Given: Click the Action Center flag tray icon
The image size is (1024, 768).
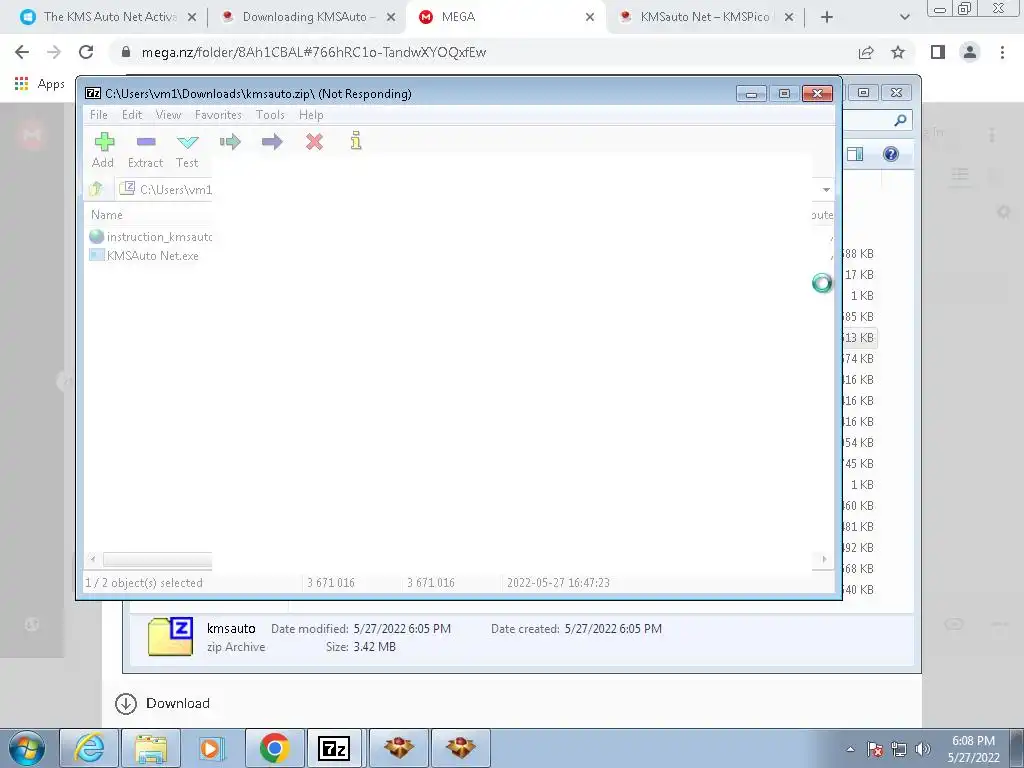Looking at the screenshot, I should [x=875, y=749].
